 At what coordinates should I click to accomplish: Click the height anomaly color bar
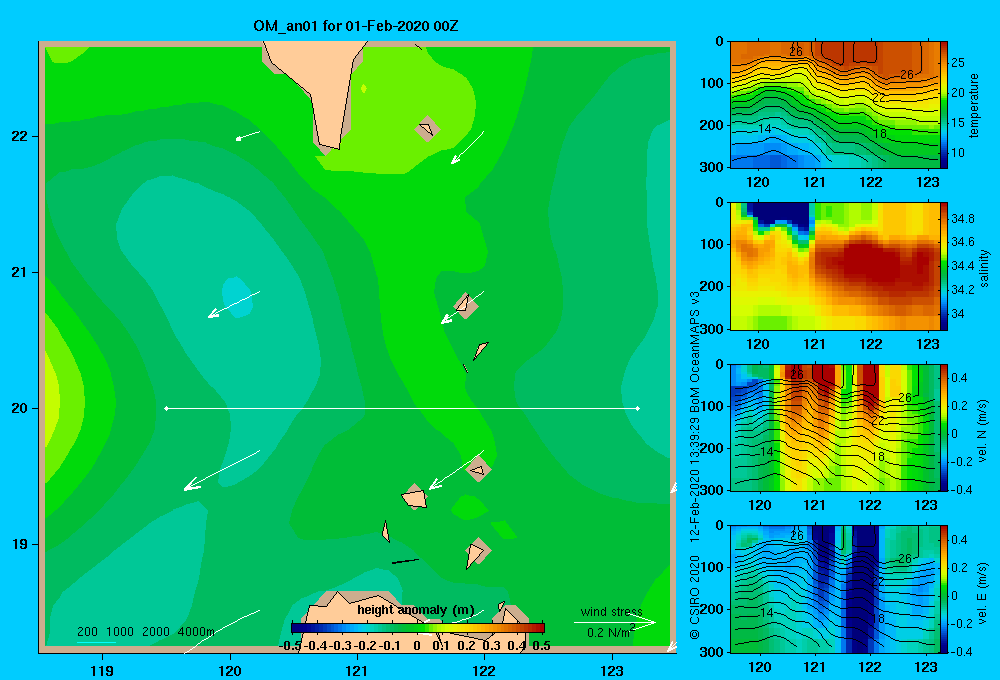pyautogui.click(x=418, y=627)
